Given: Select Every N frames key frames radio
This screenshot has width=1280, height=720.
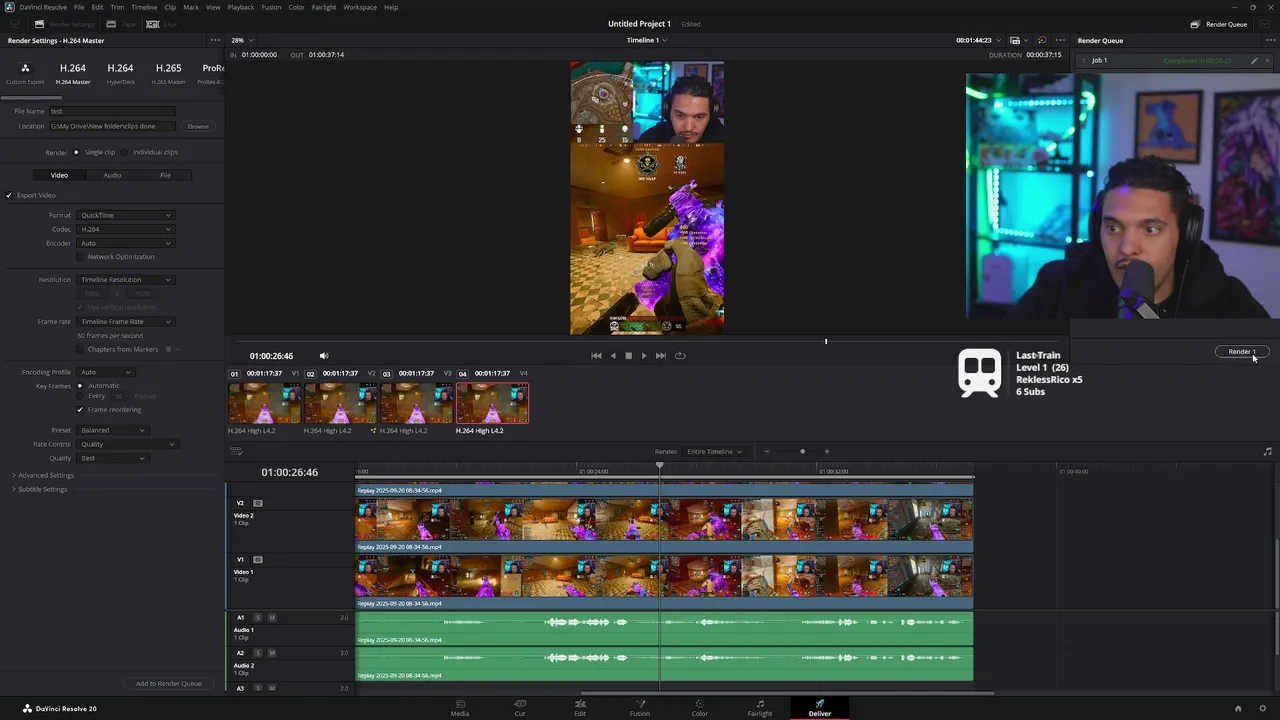Looking at the screenshot, I should tap(80, 396).
